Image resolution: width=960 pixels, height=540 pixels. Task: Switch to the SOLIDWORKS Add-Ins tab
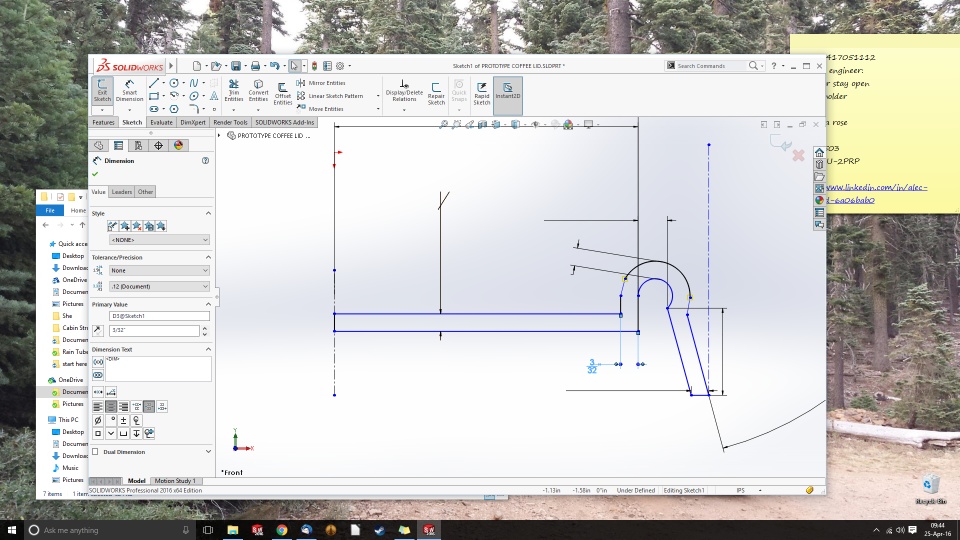click(x=285, y=122)
